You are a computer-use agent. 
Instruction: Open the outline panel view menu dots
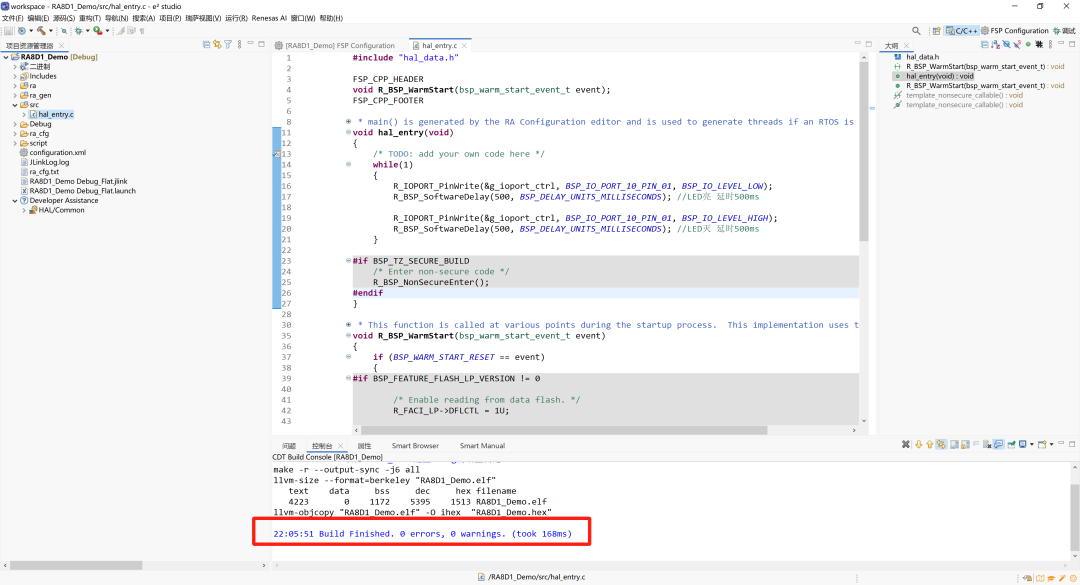click(x=1050, y=45)
